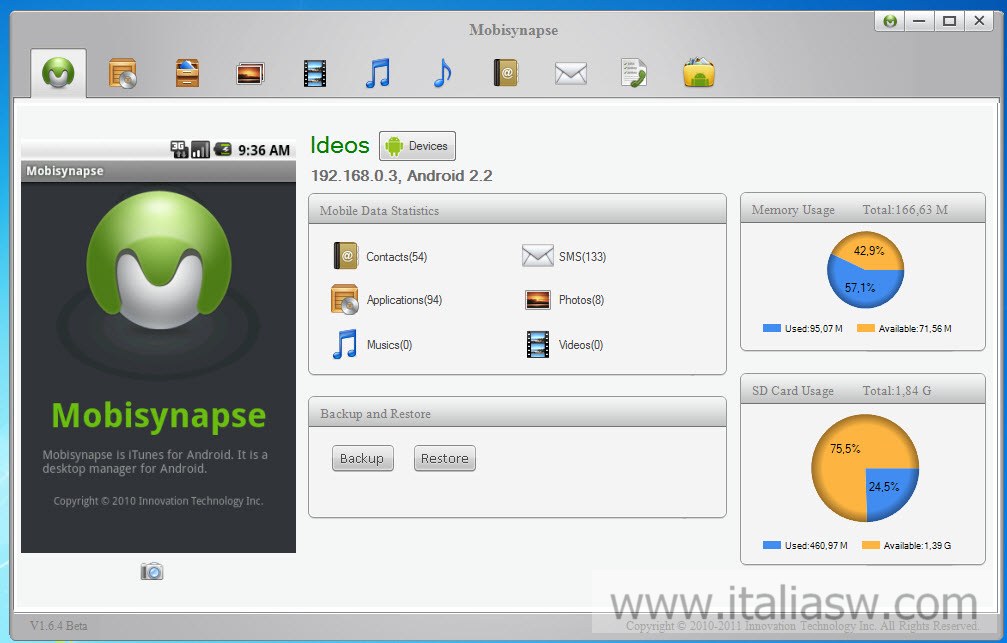This screenshot has height=643, width=1007.
Task: Click the Mobisynapse menu icon in title bar
Action: pyautogui.click(x=890, y=21)
